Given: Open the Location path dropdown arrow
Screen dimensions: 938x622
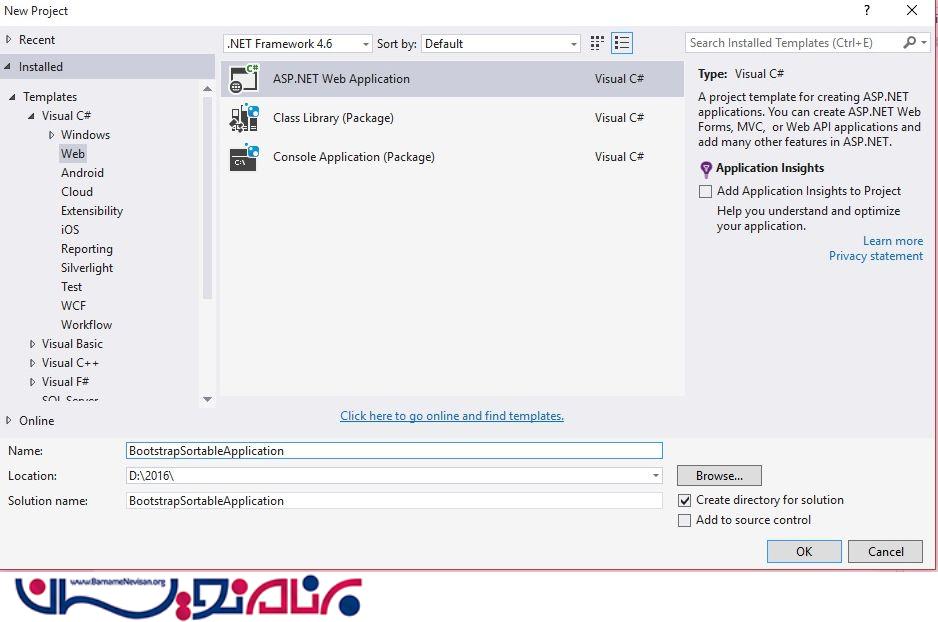Looking at the screenshot, I should [x=656, y=476].
